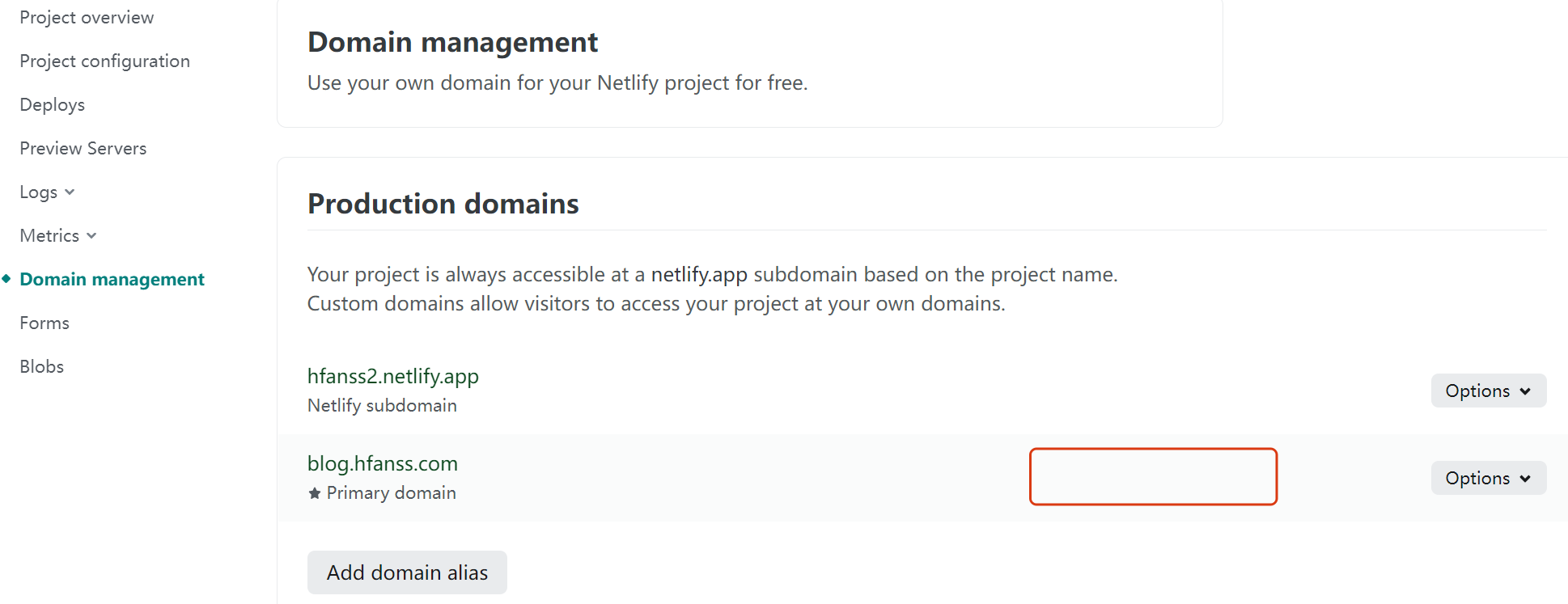Click the chevron on the Netlify subdomain Options button
Viewport: 1568px width, 604px height.
(x=1525, y=391)
